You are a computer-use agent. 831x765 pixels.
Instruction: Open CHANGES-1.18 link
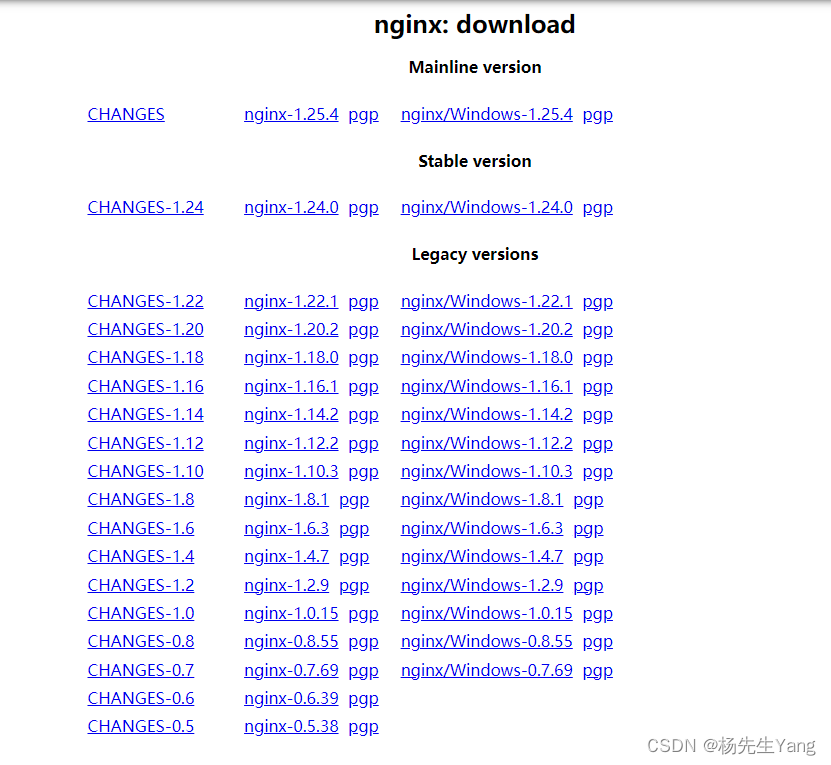point(146,358)
